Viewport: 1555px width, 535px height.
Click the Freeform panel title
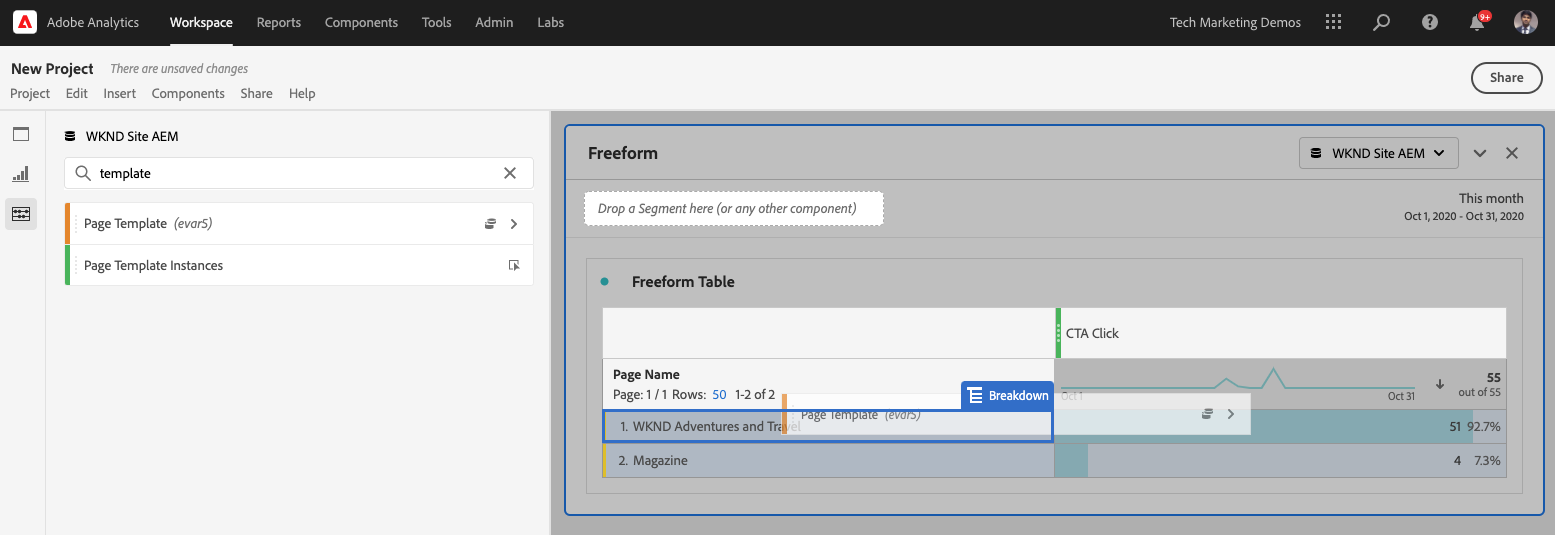pos(623,153)
